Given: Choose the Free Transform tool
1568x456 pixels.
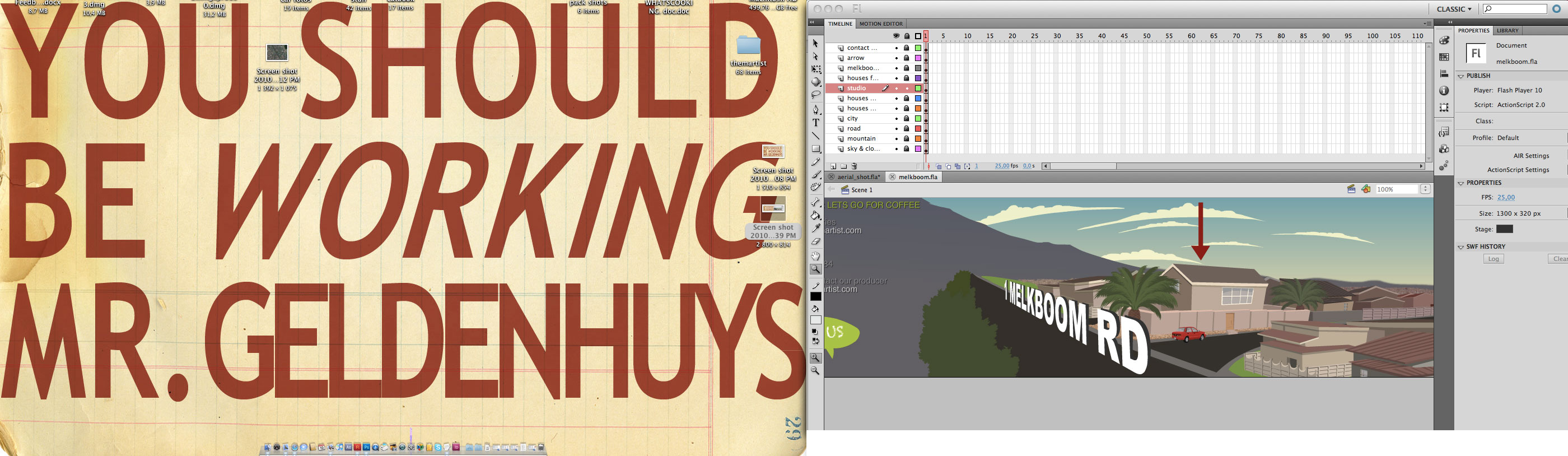Looking at the screenshot, I should tap(816, 69).
